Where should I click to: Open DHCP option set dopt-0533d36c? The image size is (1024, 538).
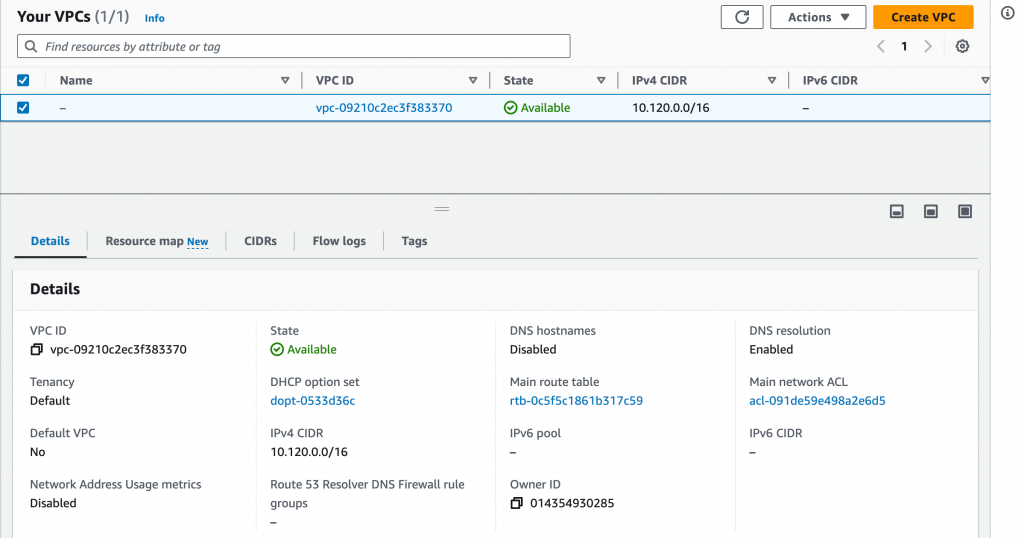(x=313, y=401)
